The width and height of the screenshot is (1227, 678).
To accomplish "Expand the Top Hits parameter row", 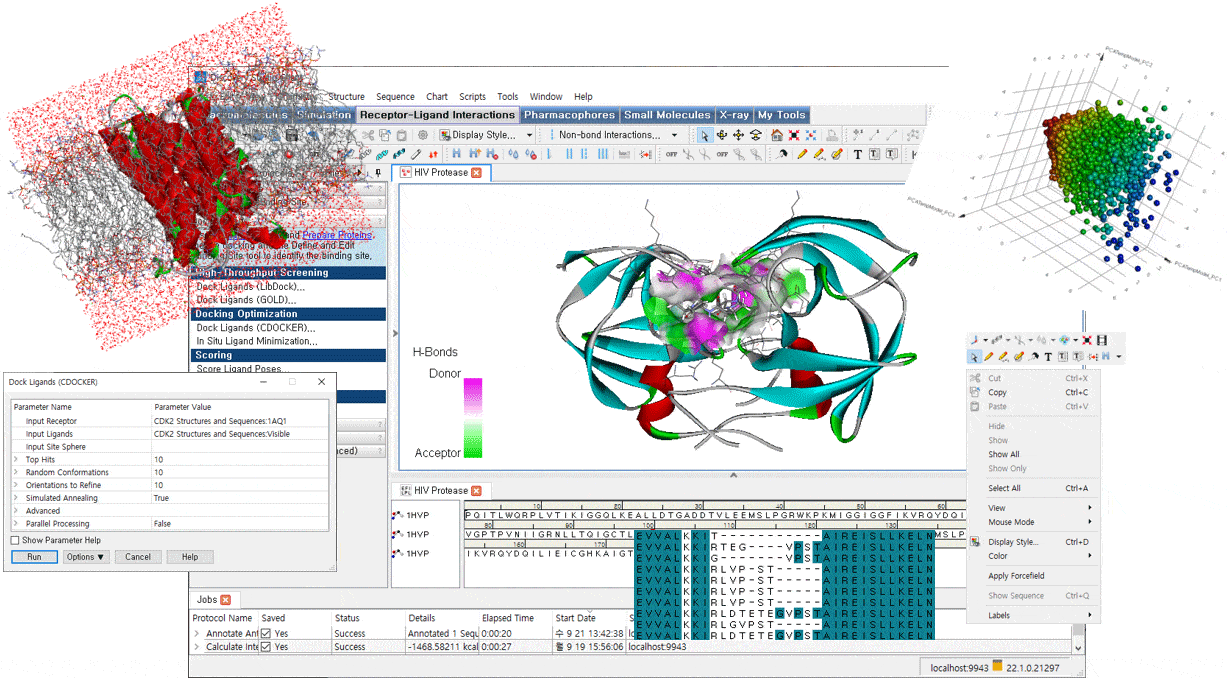I will [x=16, y=459].
